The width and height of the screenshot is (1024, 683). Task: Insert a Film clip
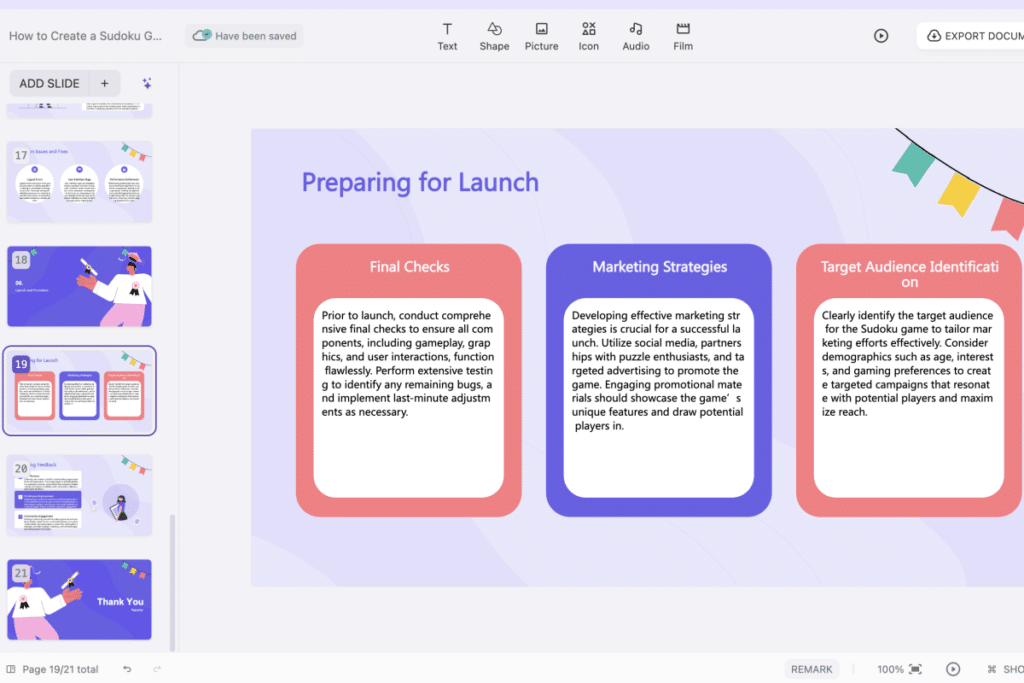683,36
